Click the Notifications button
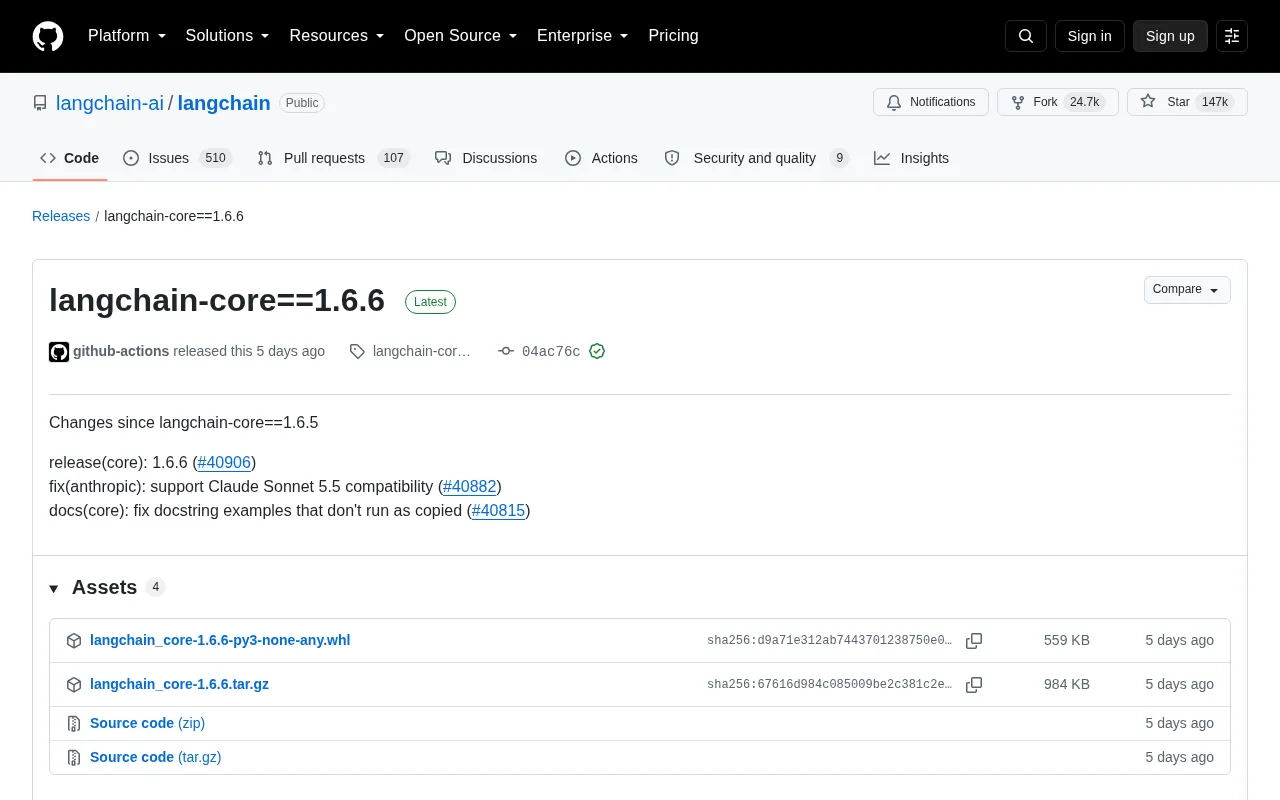 (x=931, y=102)
